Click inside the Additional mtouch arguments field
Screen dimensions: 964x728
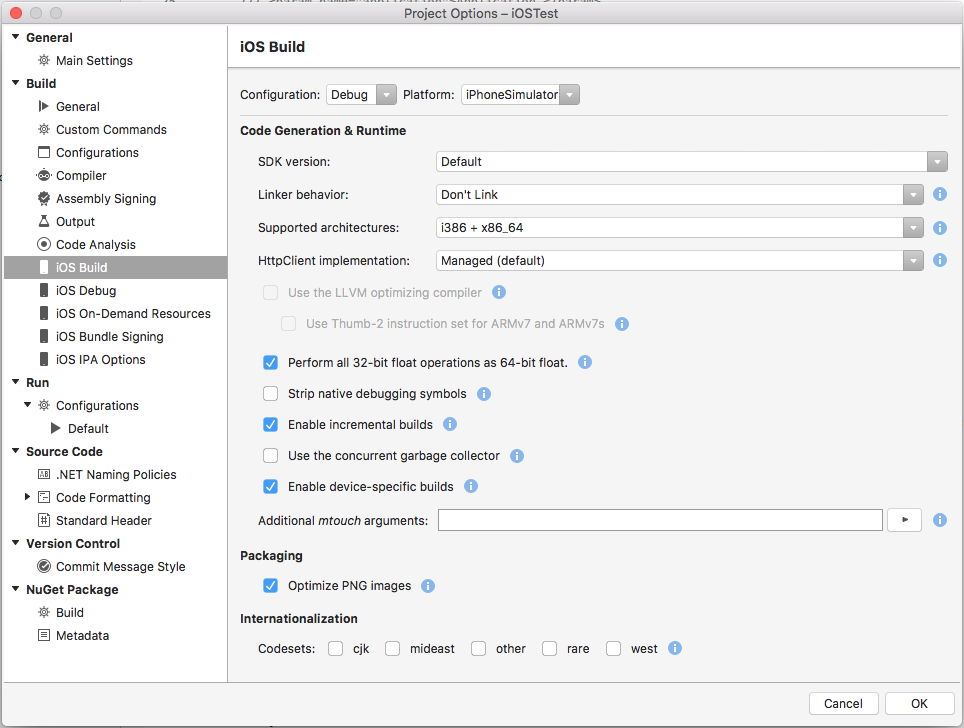[x=660, y=519]
